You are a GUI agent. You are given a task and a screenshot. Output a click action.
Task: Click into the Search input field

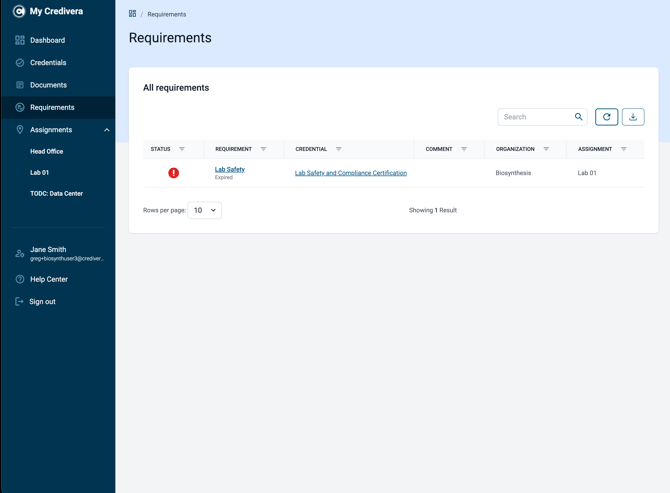(538, 117)
